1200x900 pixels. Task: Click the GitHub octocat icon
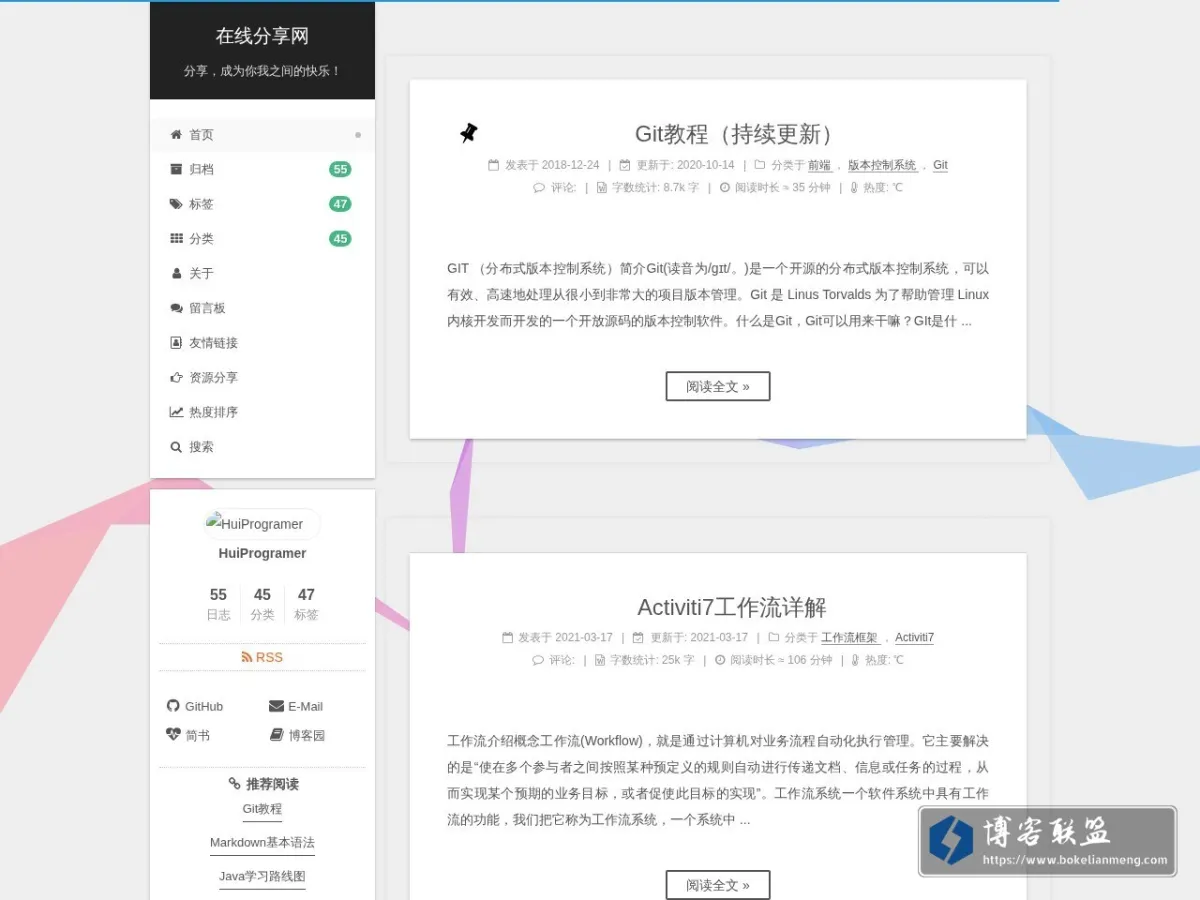(x=172, y=706)
